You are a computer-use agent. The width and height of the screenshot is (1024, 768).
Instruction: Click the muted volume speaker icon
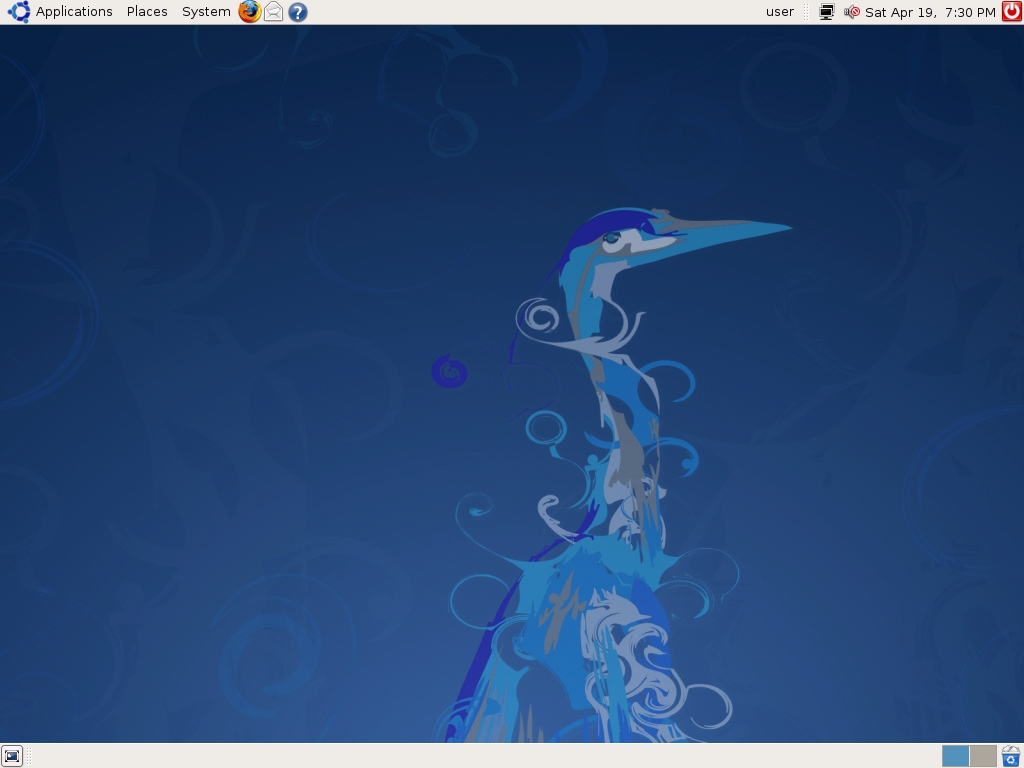click(x=851, y=12)
